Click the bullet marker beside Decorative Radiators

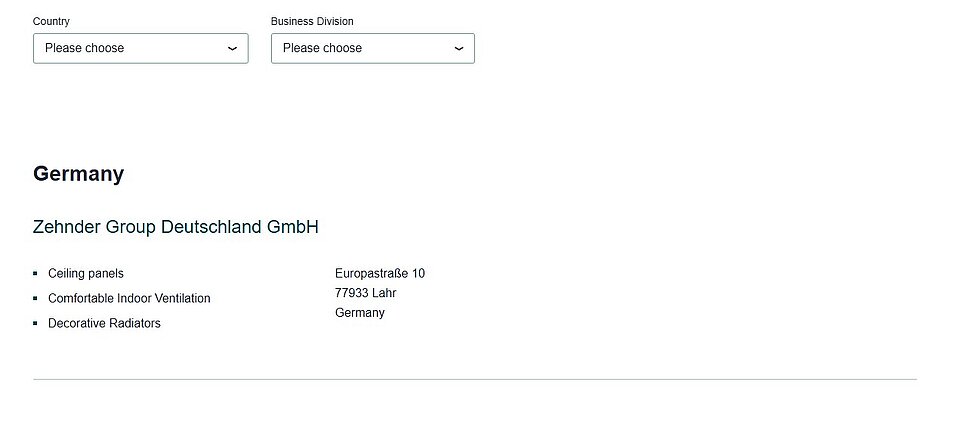36,323
